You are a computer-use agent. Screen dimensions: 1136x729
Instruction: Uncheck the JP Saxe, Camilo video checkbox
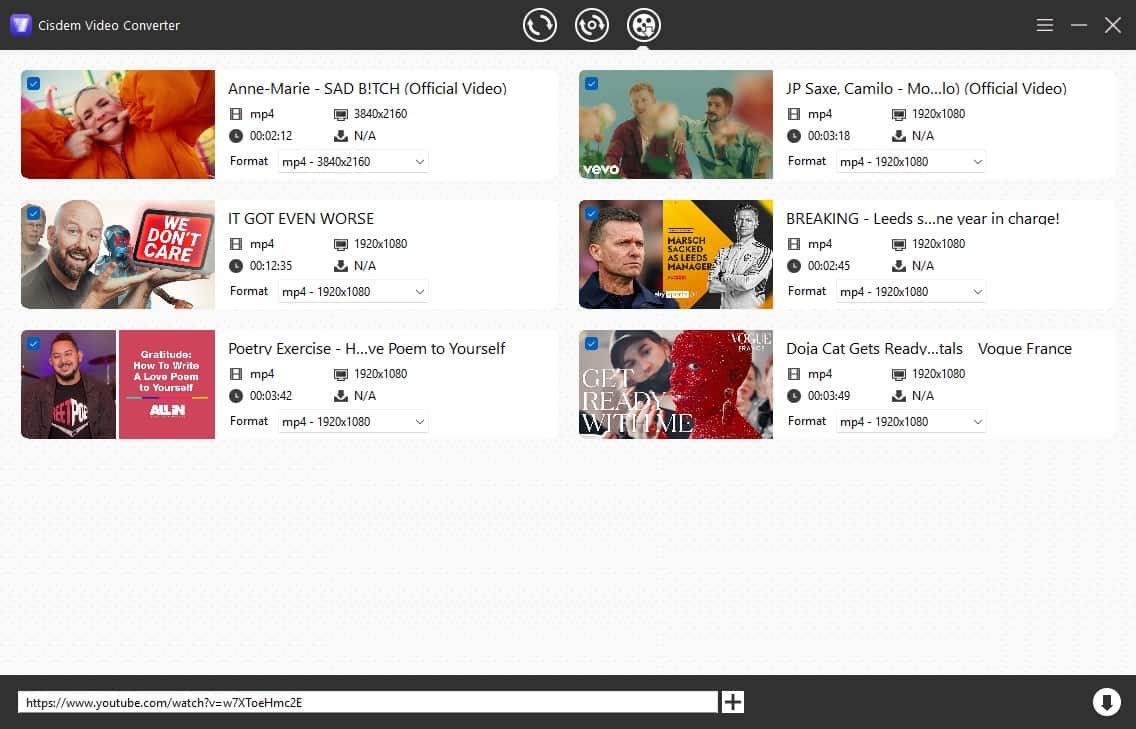pos(591,83)
